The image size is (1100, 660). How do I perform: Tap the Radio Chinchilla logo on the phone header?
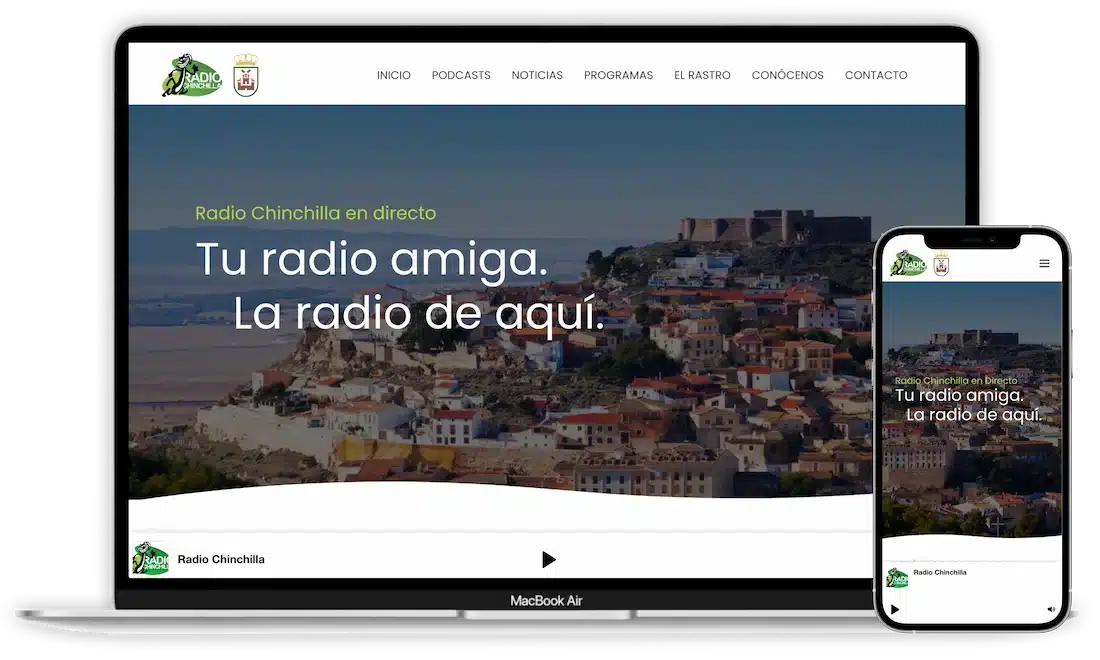click(909, 264)
